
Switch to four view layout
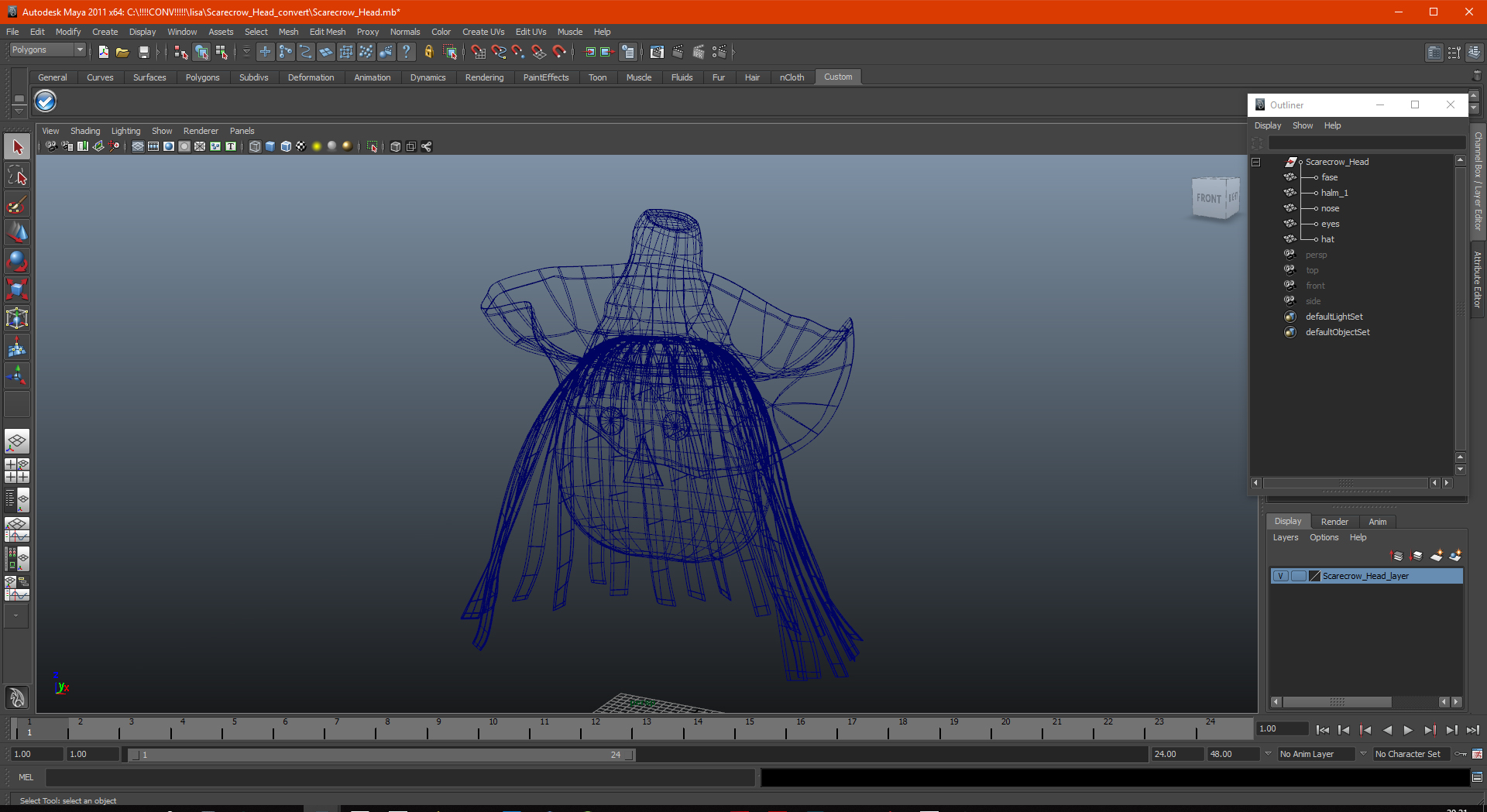(x=17, y=471)
